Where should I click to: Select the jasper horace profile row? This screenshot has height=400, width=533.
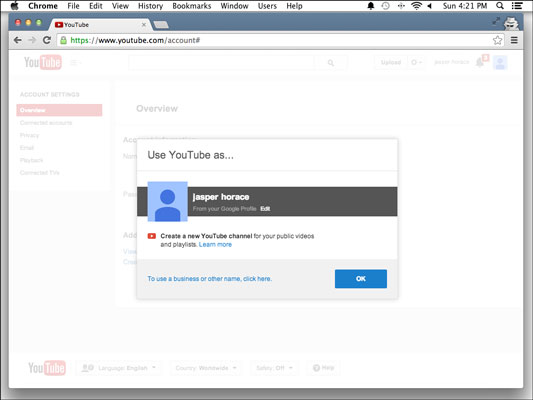tap(267, 202)
